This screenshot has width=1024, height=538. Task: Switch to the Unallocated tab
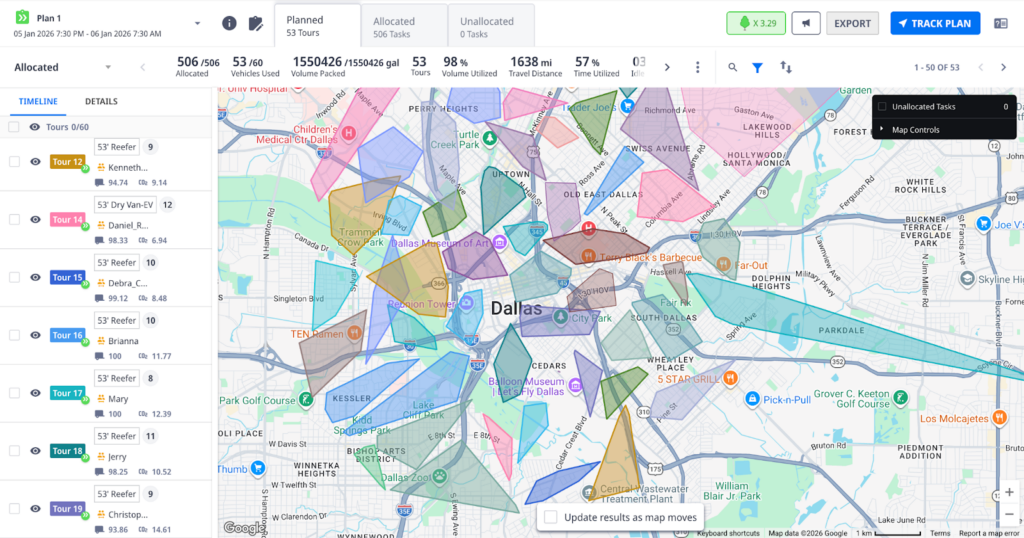pyautogui.click(x=491, y=27)
